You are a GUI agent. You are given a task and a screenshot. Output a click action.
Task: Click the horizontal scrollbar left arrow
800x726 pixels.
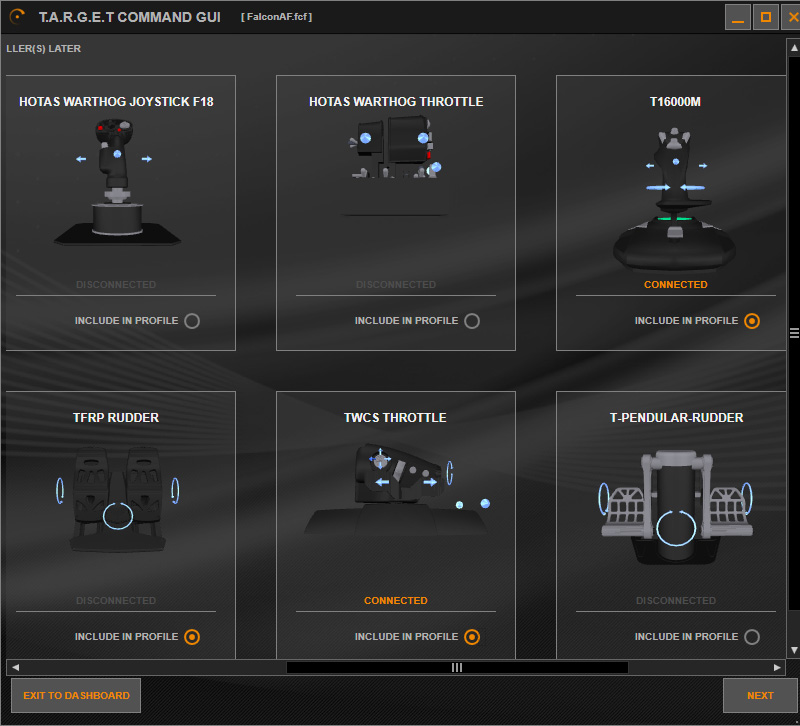point(15,667)
